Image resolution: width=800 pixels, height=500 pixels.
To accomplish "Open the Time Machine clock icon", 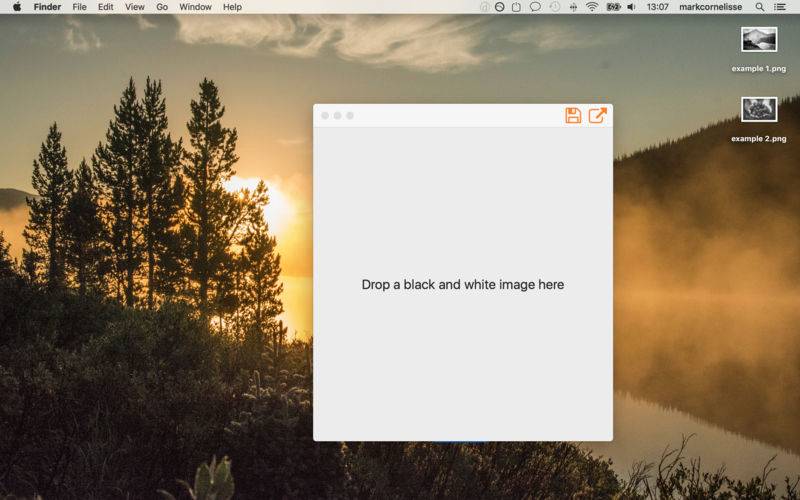I will coord(555,7).
